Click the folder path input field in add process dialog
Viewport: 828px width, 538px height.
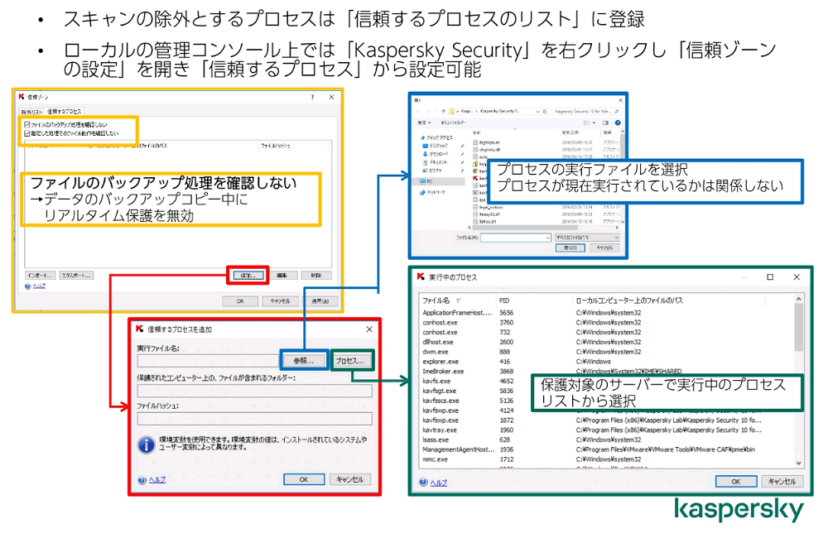[x=255, y=391]
